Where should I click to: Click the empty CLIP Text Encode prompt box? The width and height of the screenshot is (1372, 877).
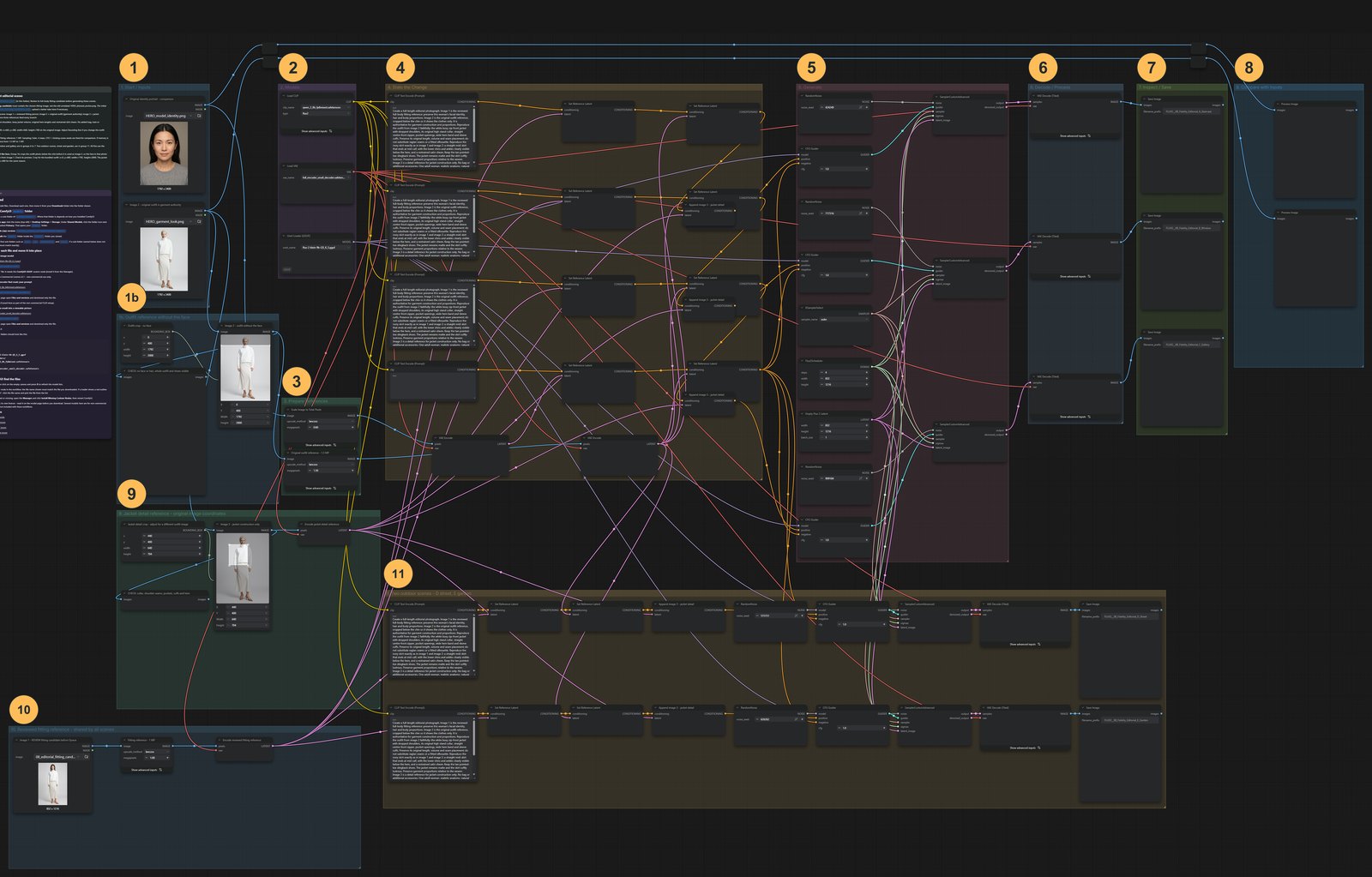click(x=432, y=386)
